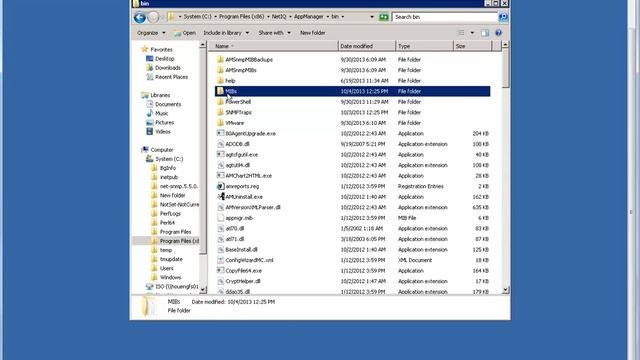This screenshot has width=640, height=360.
Task: Select the 80AgentUpgrade.exe file icon
Action: point(220,133)
